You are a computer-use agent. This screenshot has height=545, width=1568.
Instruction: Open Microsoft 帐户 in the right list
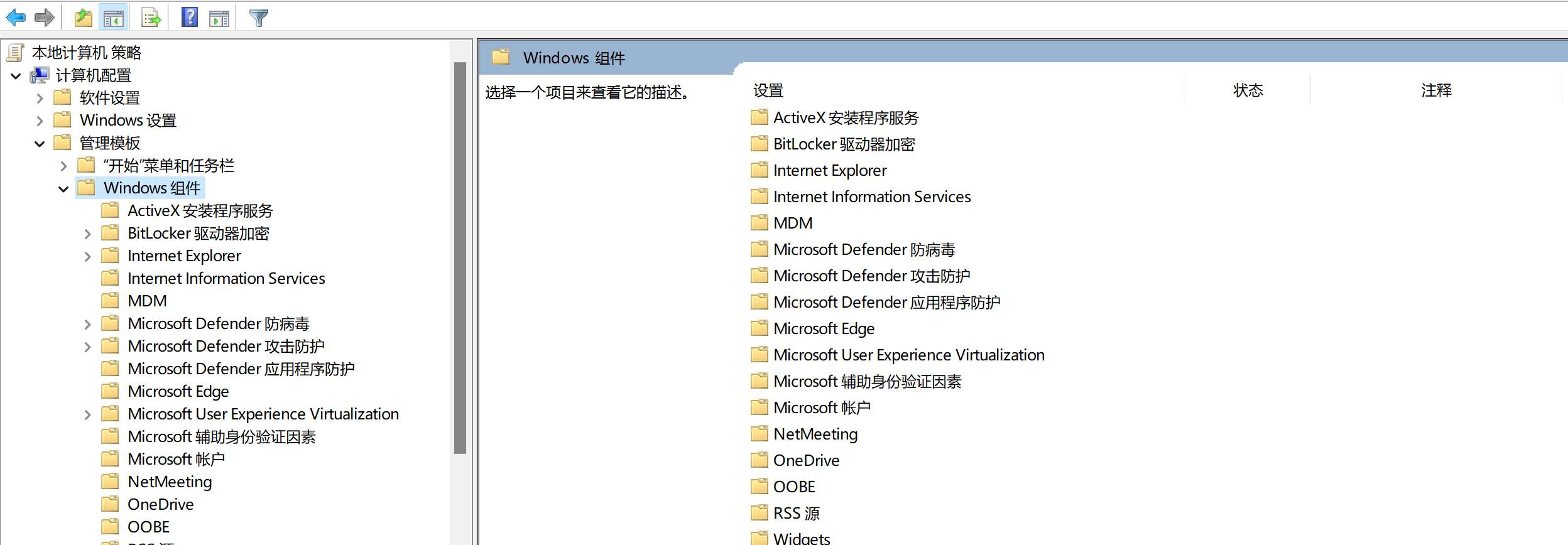pos(822,407)
